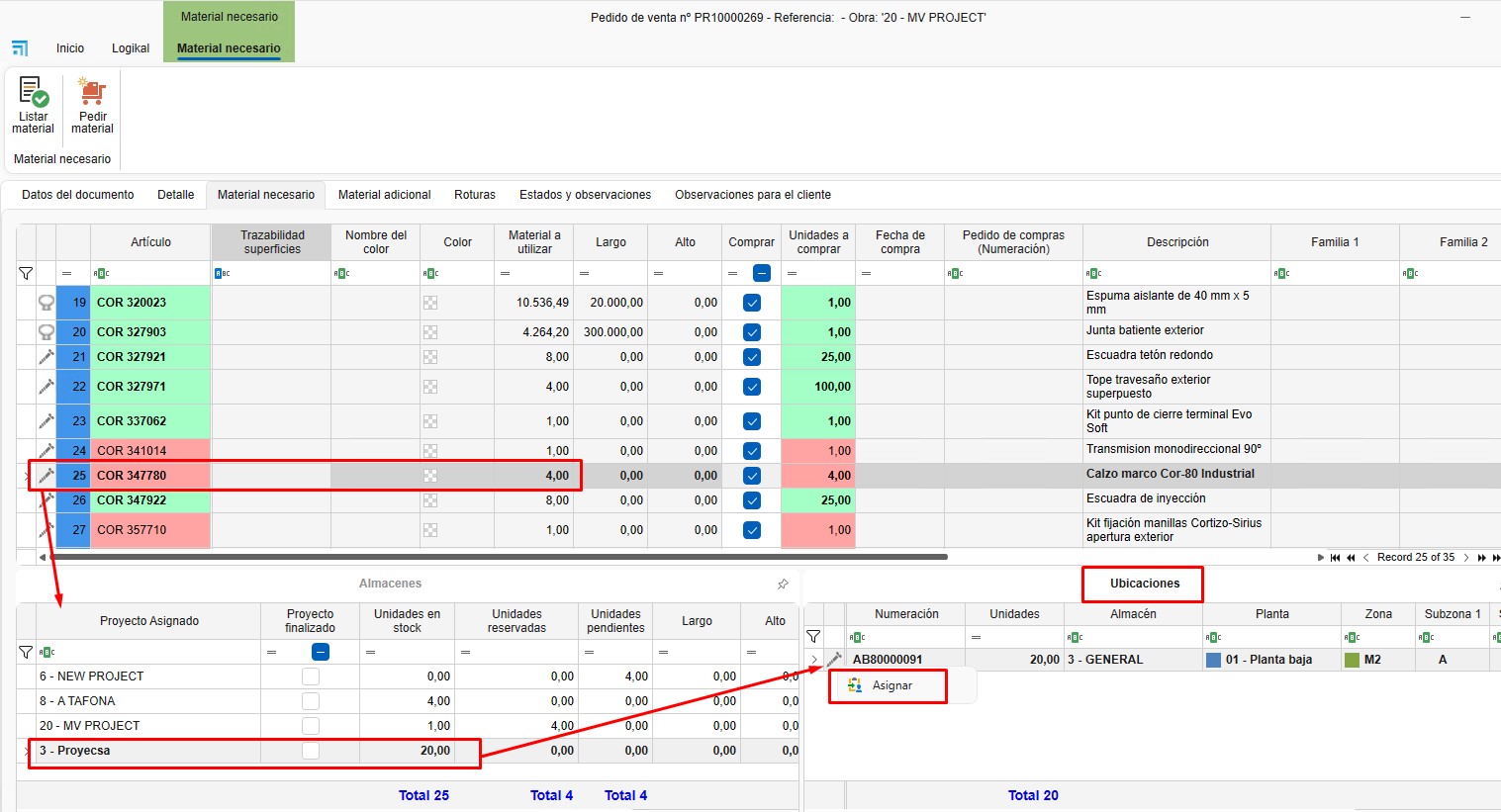1501x812 pixels.
Task: Click the main grid horizontal scrollbar thumb
Action: click(x=498, y=557)
